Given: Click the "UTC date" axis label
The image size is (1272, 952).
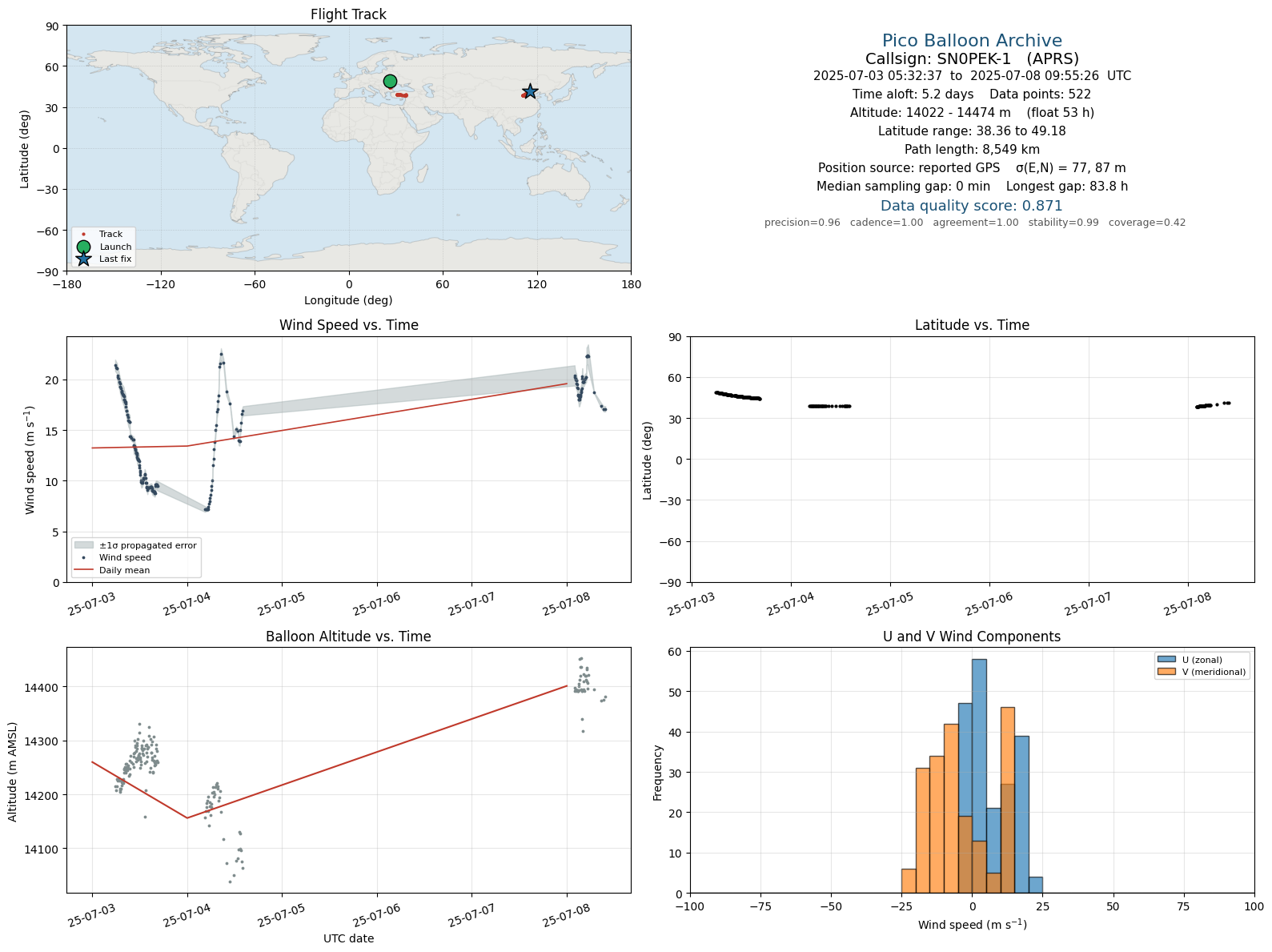Looking at the screenshot, I should (x=348, y=938).
